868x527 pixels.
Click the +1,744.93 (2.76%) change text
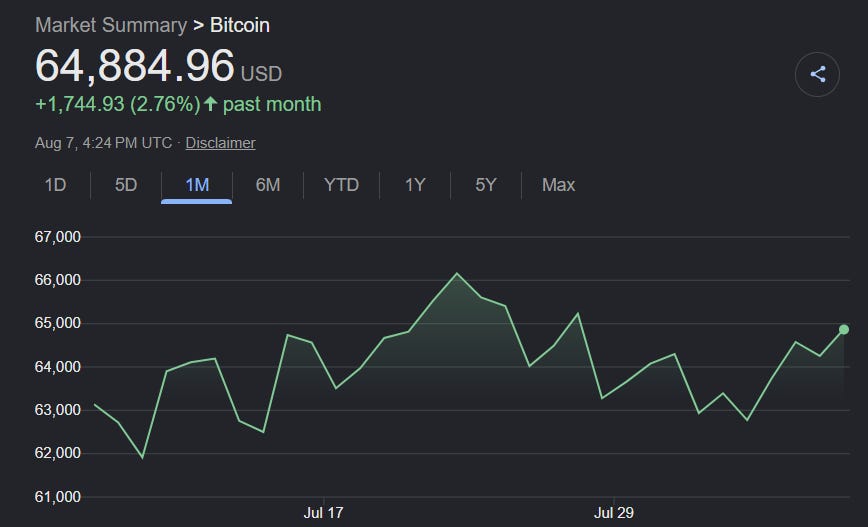(118, 104)
